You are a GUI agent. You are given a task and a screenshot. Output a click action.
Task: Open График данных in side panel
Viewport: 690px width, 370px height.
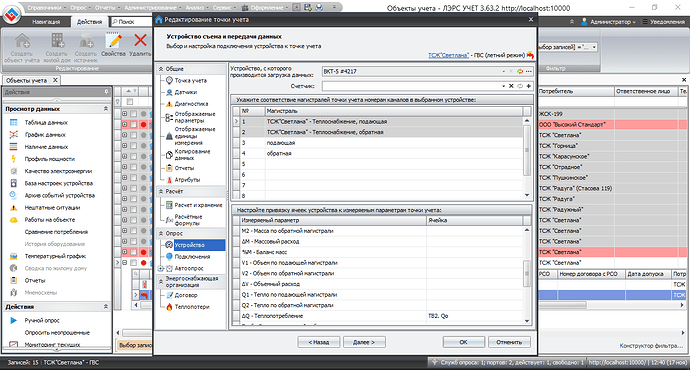[x=45, y=135]
